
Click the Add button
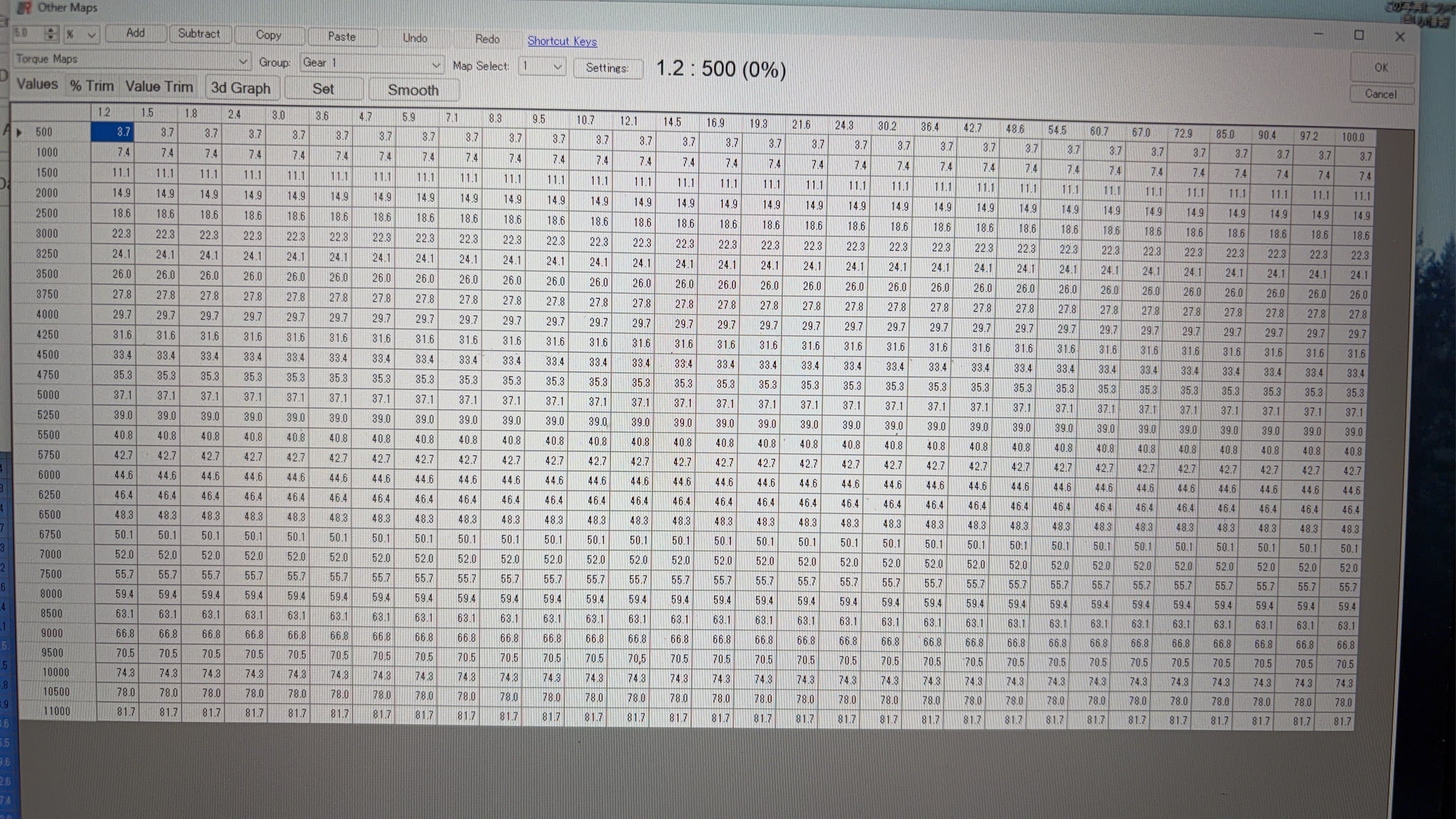[x=136, y=34]
